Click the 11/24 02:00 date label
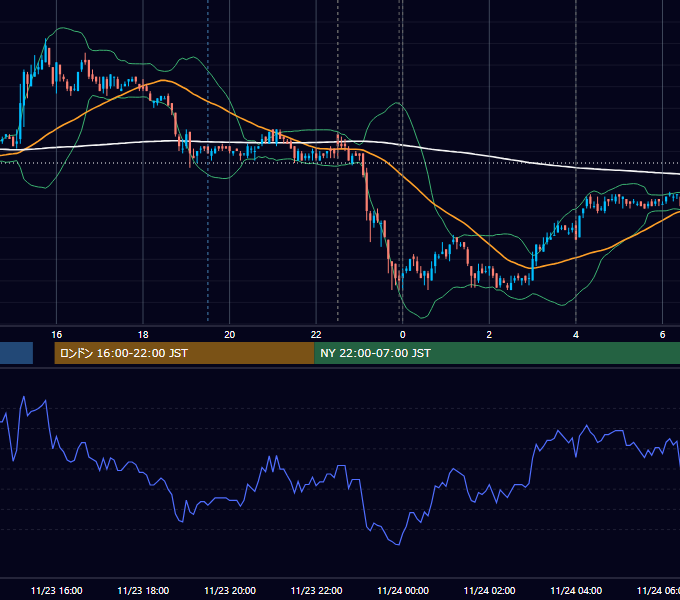 (x=489, y=590)
